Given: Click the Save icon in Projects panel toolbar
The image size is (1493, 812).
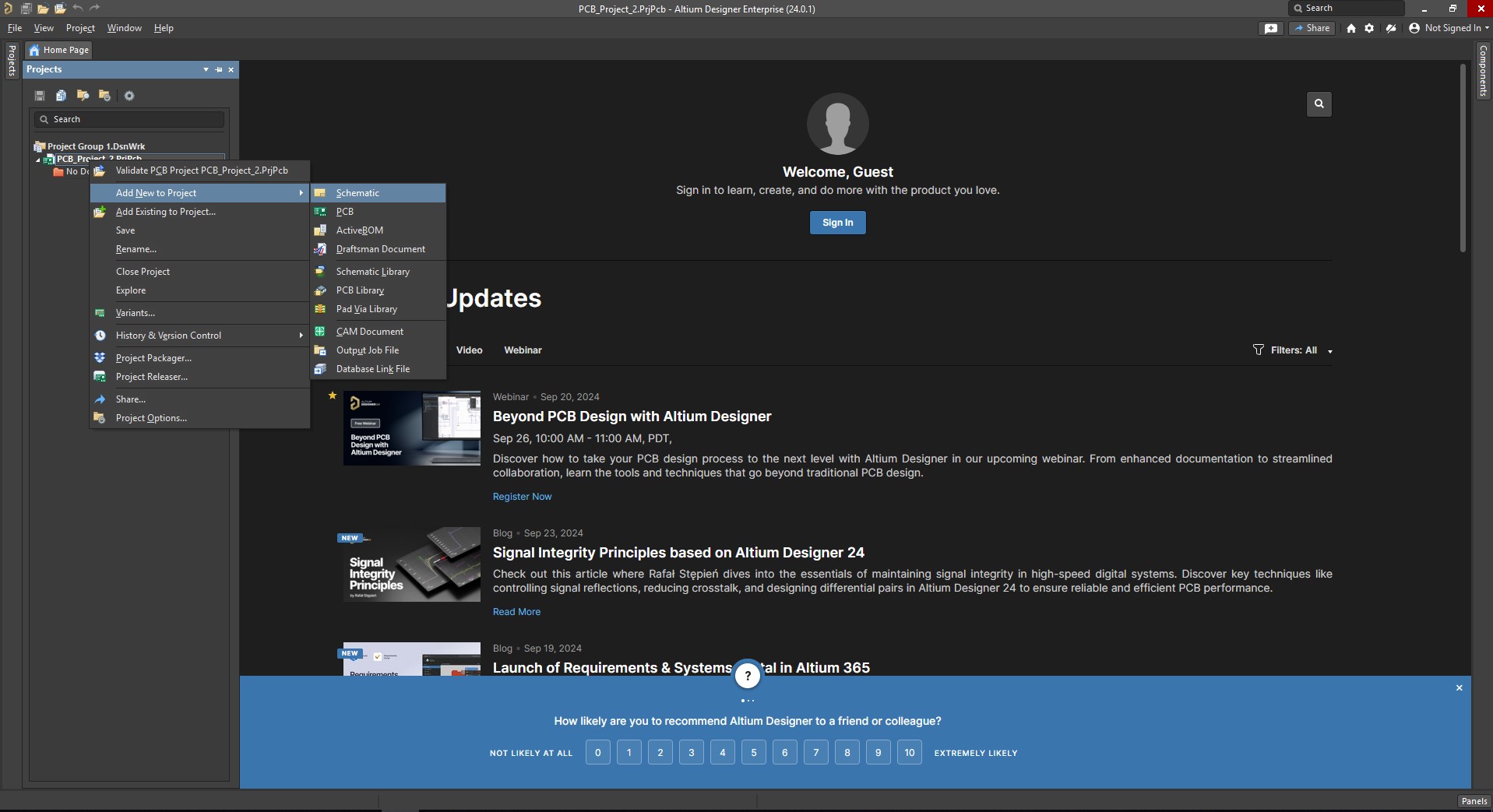Looking at the screenshot, I should point(40,96).
